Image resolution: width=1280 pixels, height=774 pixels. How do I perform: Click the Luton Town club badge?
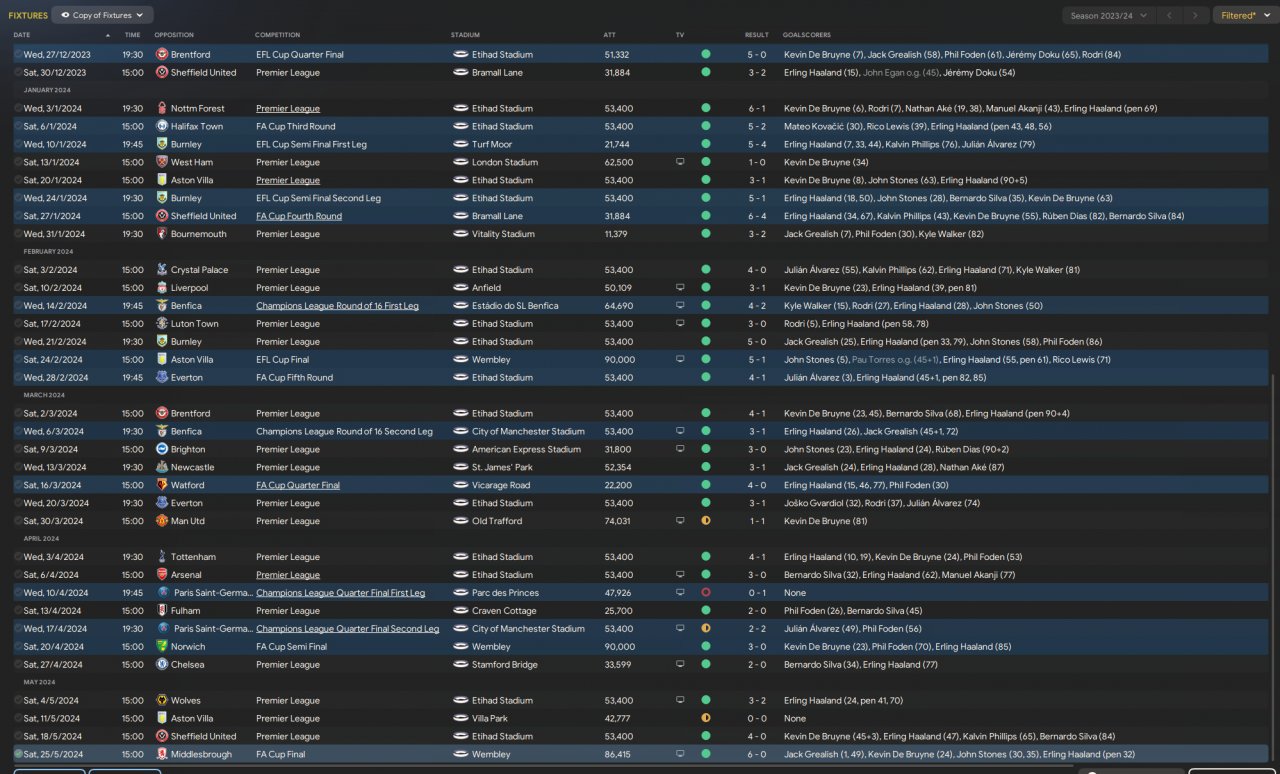(162, 324)
